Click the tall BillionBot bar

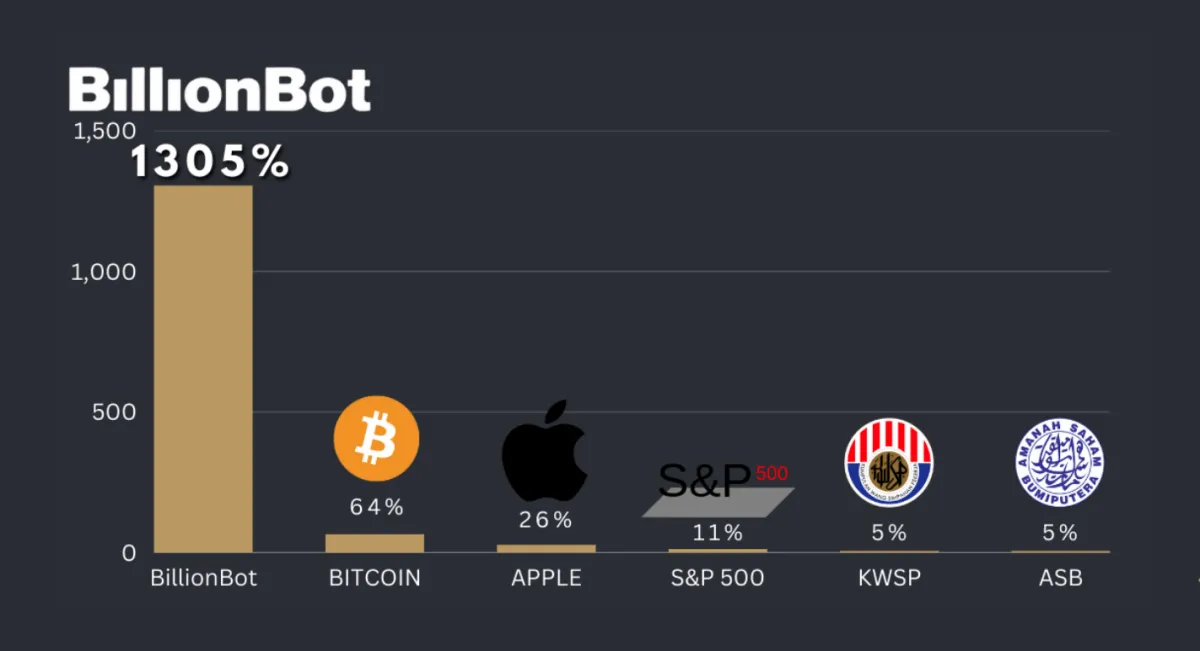tap(203, 368)
